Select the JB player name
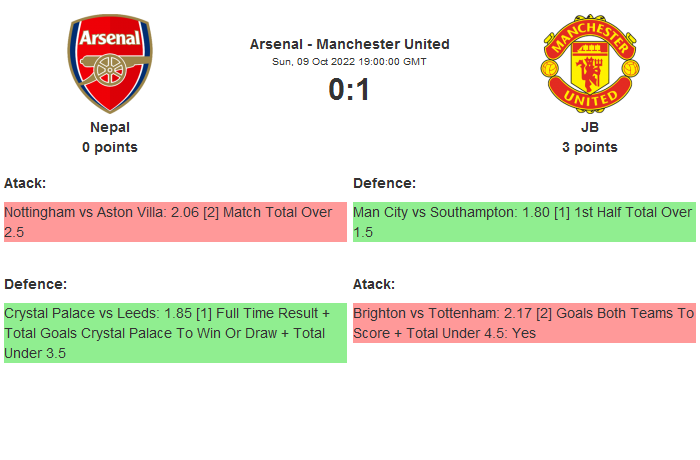Viewport: 700px width, 460px height. [x=590, y=127]
